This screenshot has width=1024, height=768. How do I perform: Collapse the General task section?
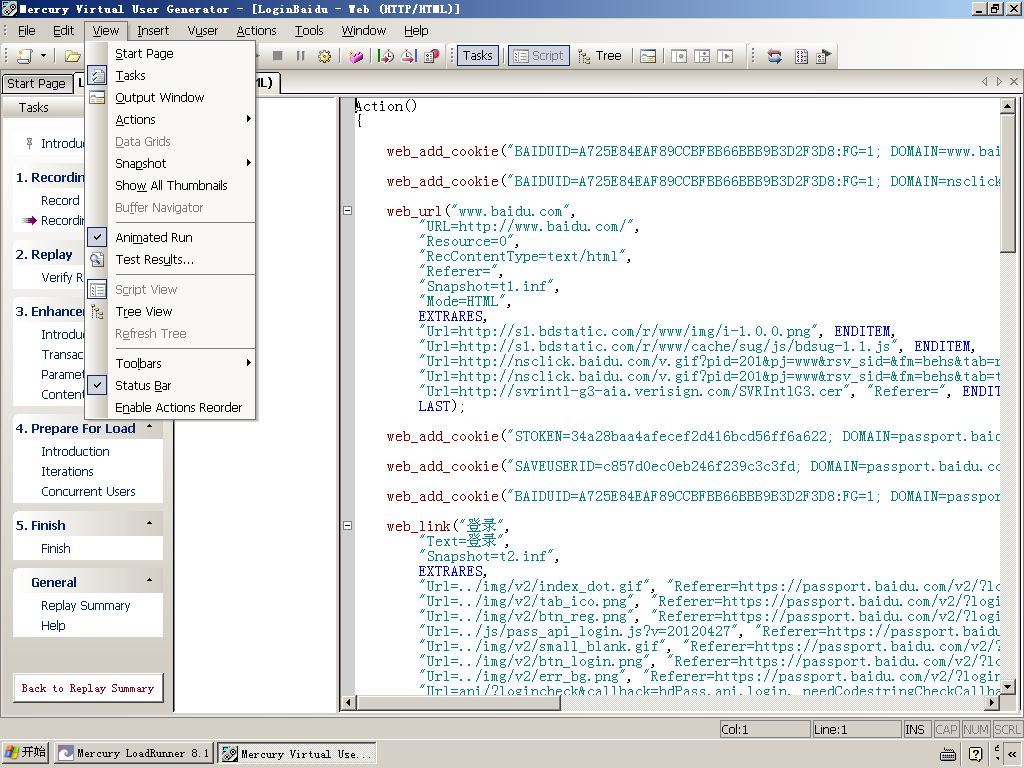point(150,581)
